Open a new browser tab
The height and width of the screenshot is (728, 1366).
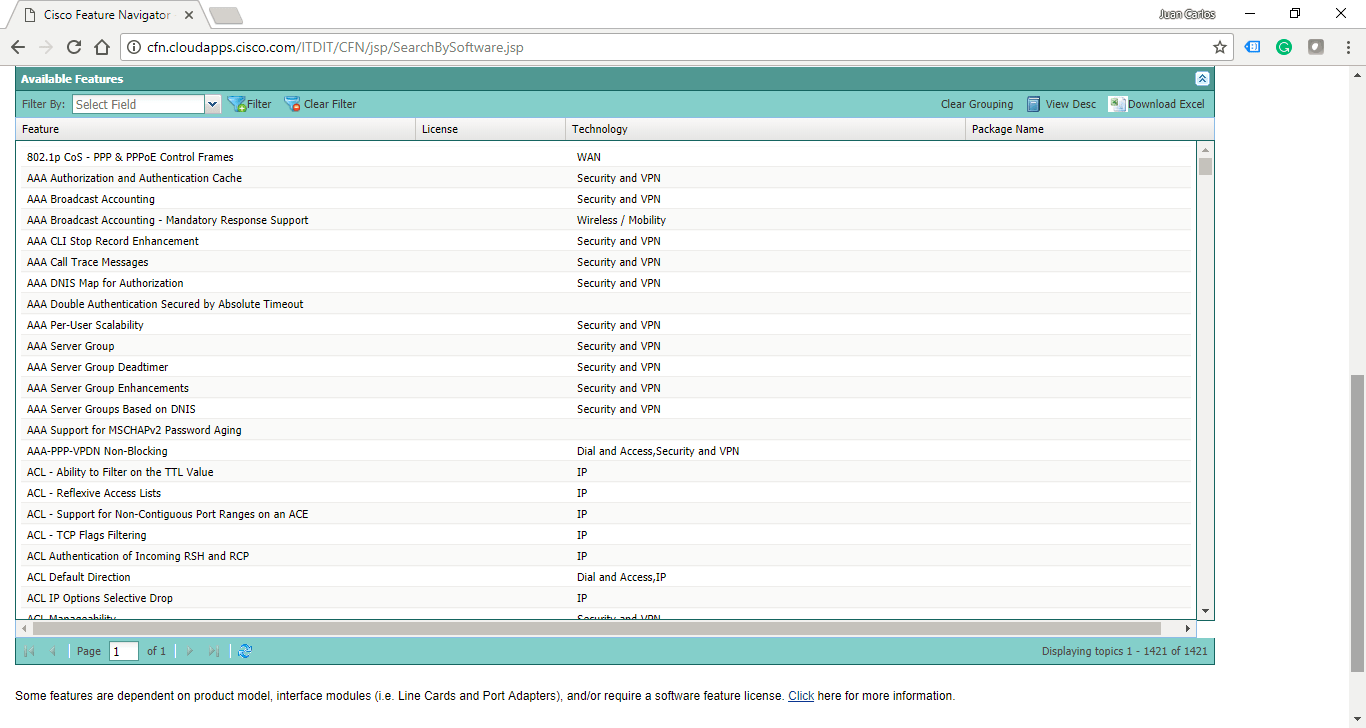(225, 15)
